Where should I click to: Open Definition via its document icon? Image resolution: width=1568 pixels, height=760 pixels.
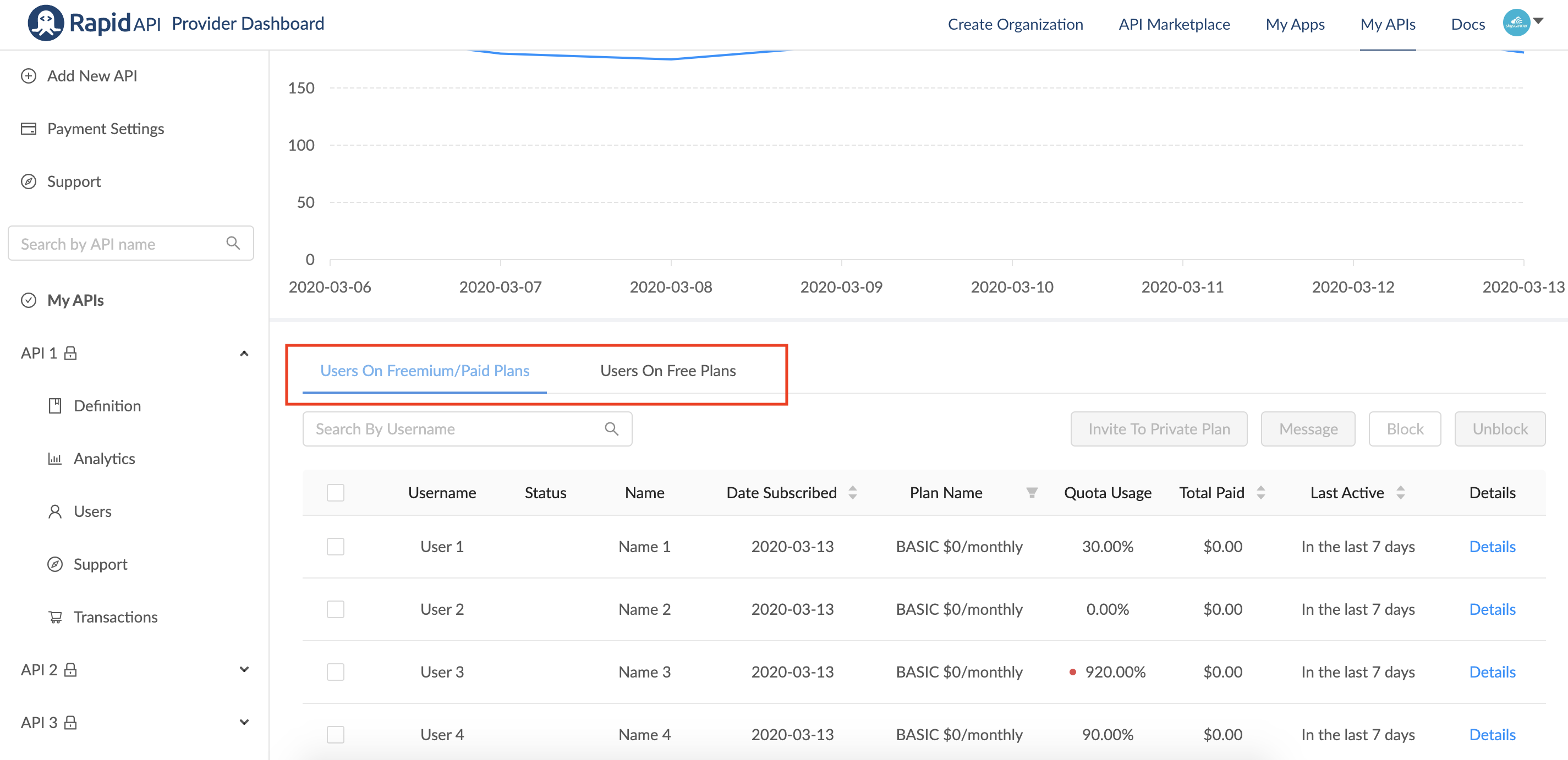click(55, 406)
